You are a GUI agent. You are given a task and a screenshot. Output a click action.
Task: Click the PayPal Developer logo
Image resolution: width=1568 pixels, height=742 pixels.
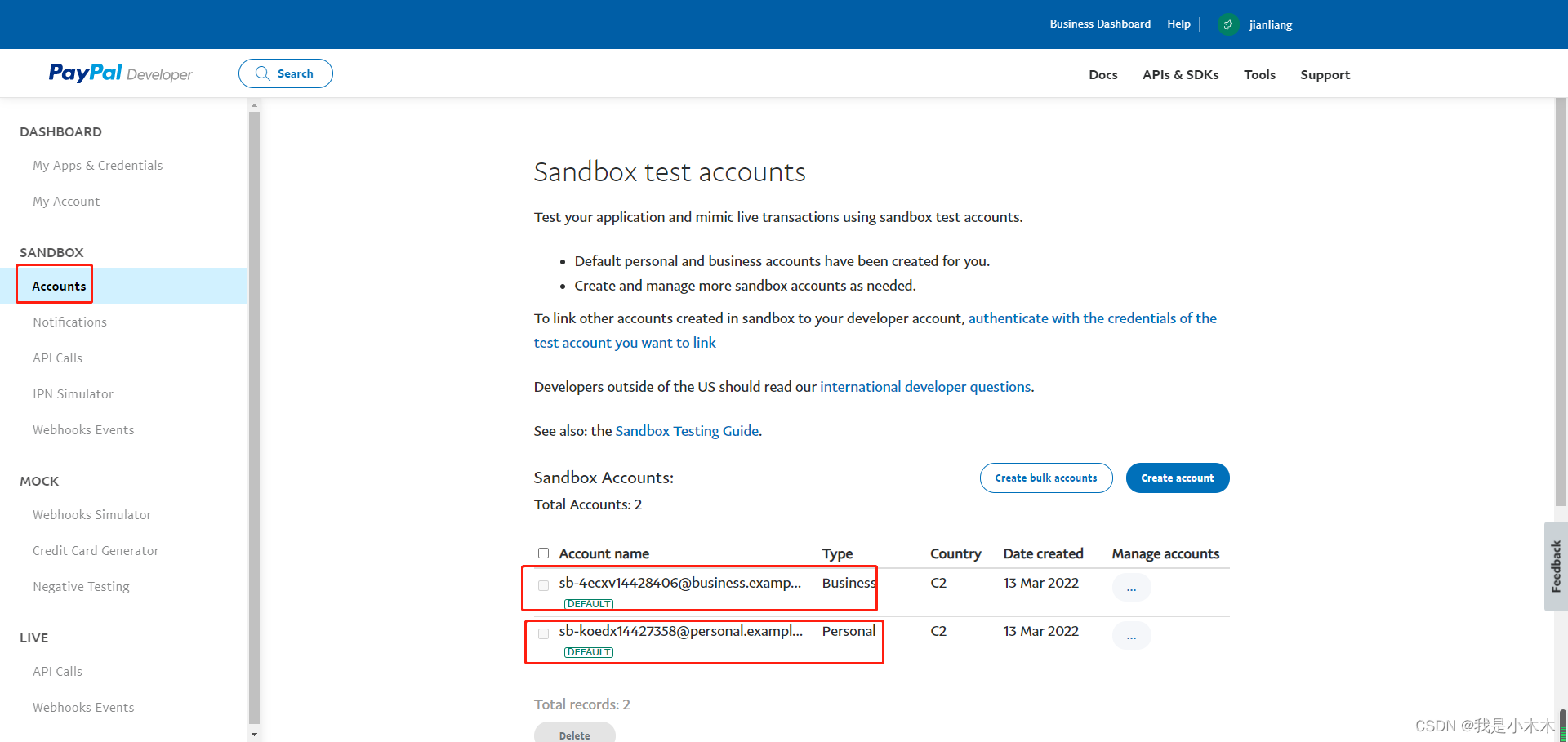pyautogui.click(x=120, y=73)
